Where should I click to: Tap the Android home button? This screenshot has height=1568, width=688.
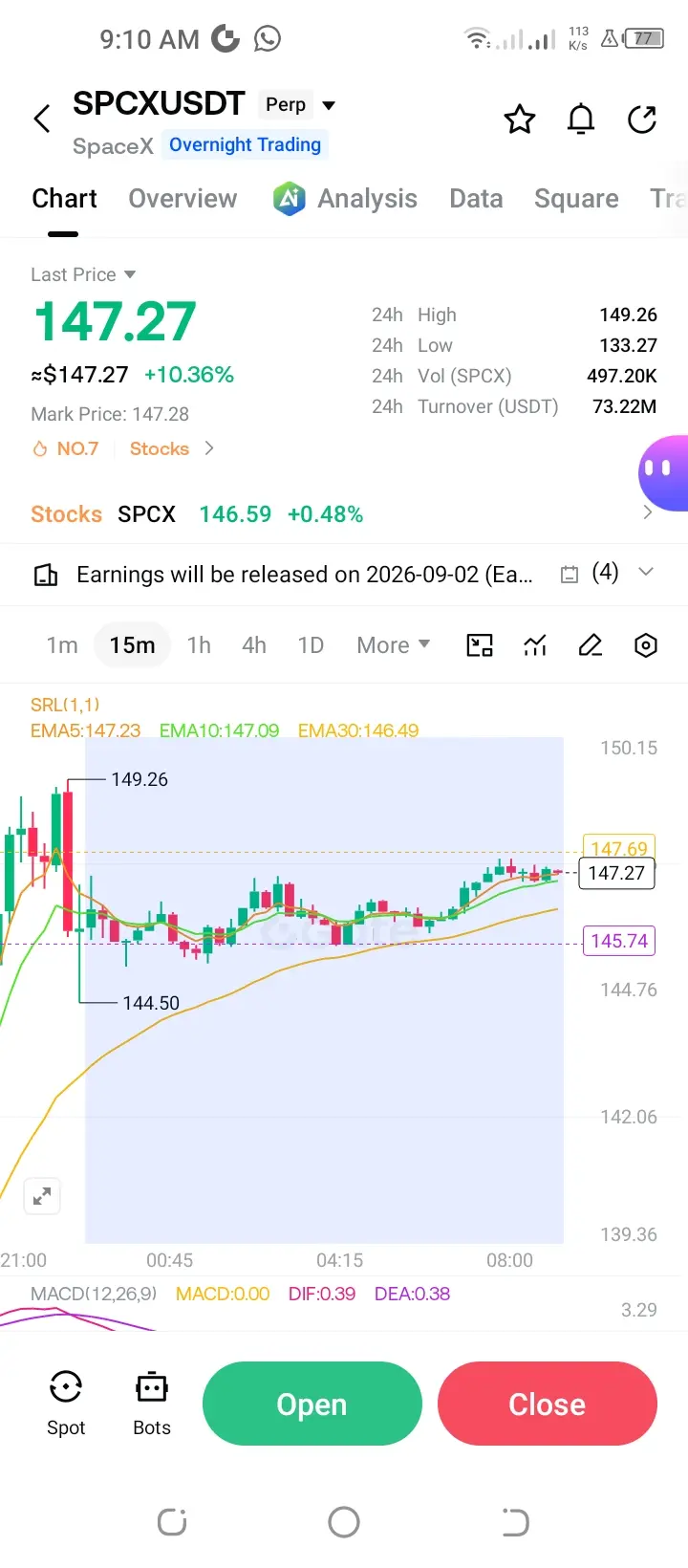pyautogui.click(x=344, y=1521)
